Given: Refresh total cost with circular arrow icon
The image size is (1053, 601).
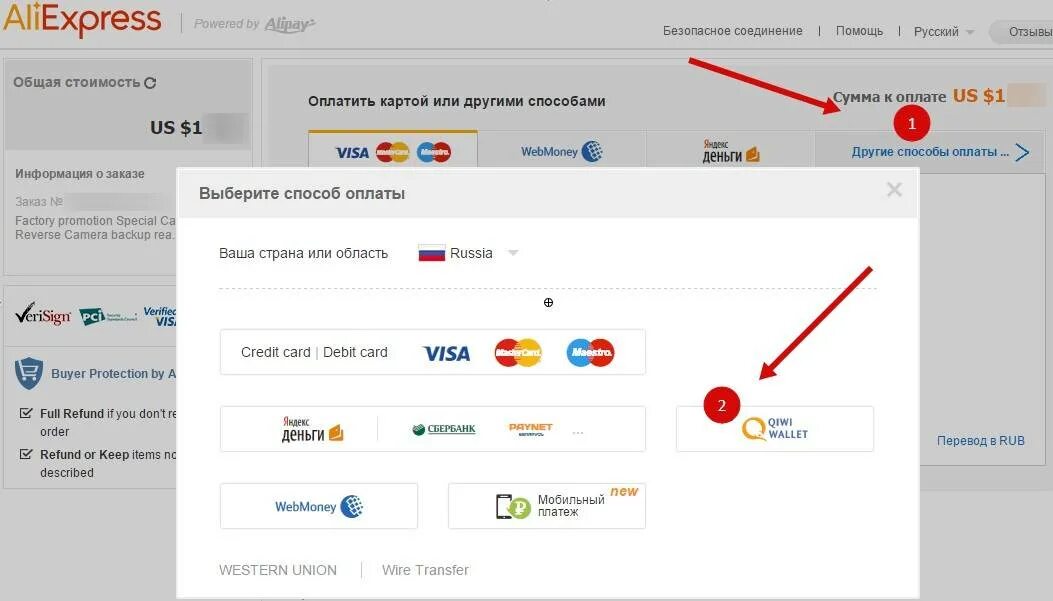Looking at the screenshot, I should pos(150,83).
